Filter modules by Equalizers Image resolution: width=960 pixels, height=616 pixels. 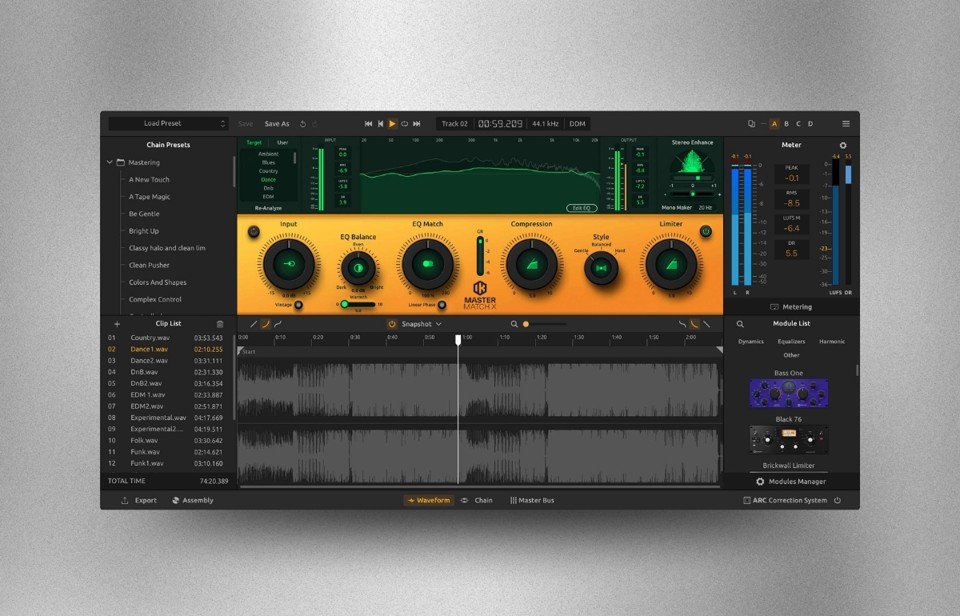click(x=791, y=342)
